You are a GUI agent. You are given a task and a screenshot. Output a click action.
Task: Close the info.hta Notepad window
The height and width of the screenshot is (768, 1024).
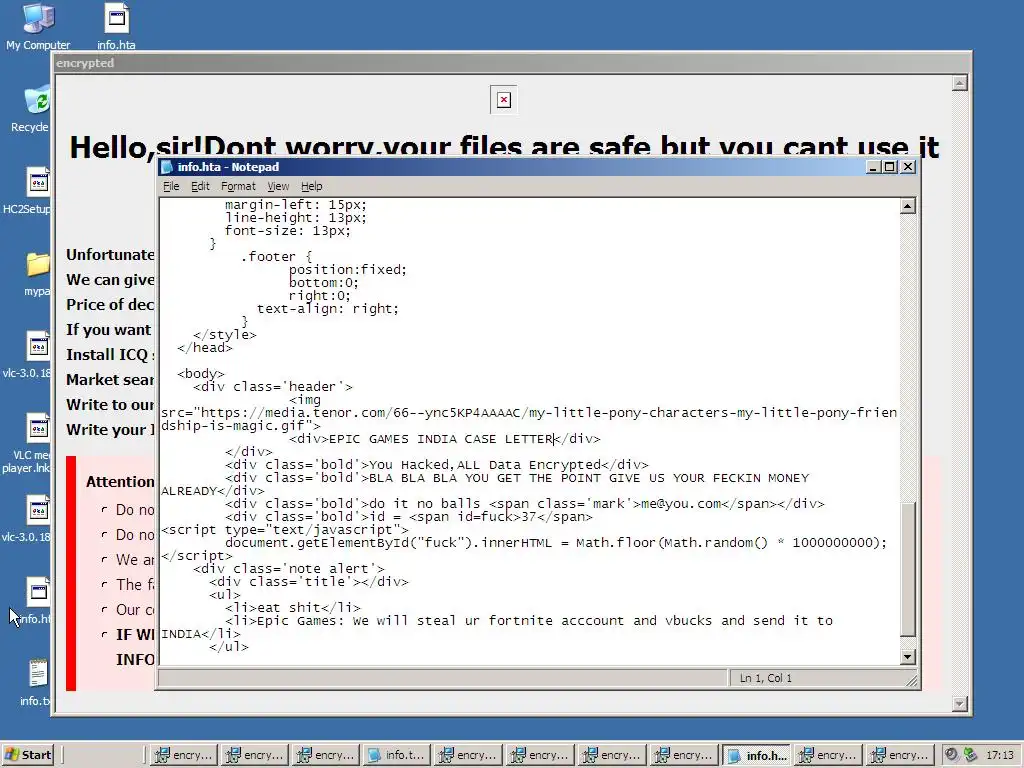click(908, 167)
